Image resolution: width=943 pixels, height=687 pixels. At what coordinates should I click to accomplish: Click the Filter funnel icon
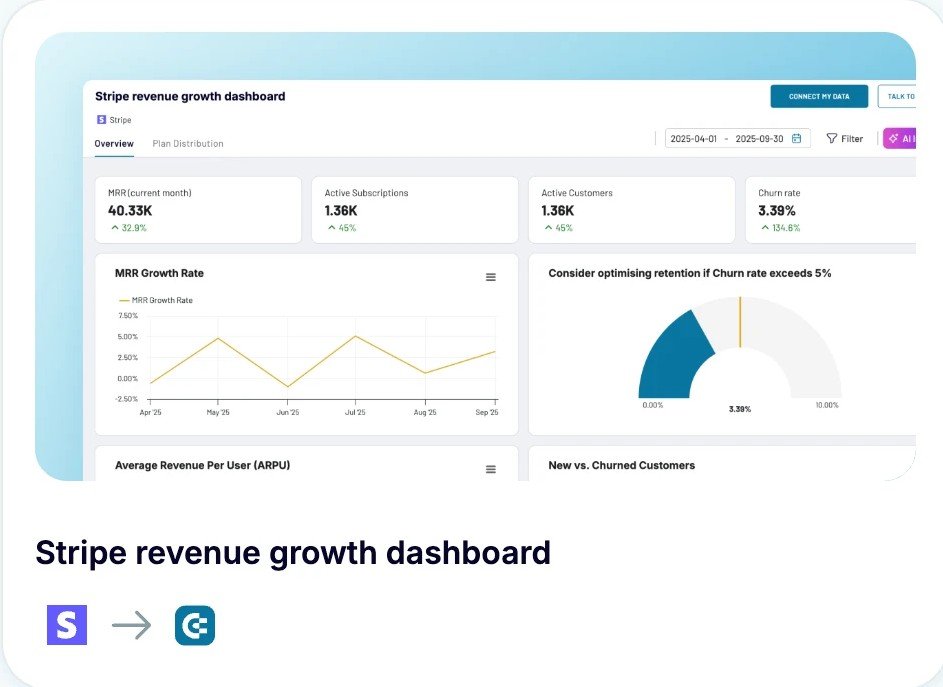(x=832, y=139)
